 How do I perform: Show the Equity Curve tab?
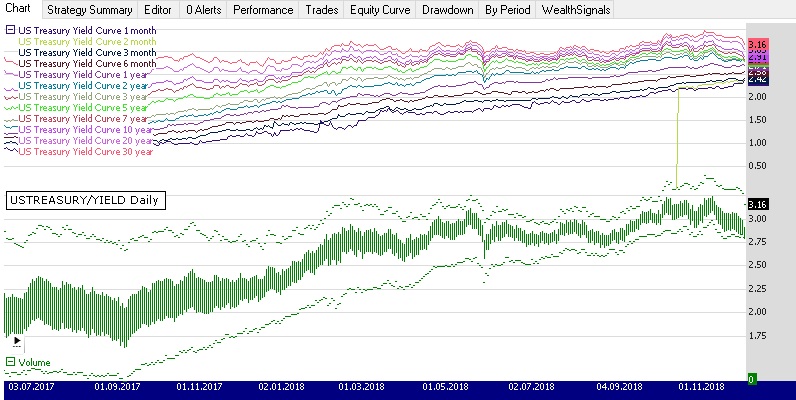coord(379,10)
